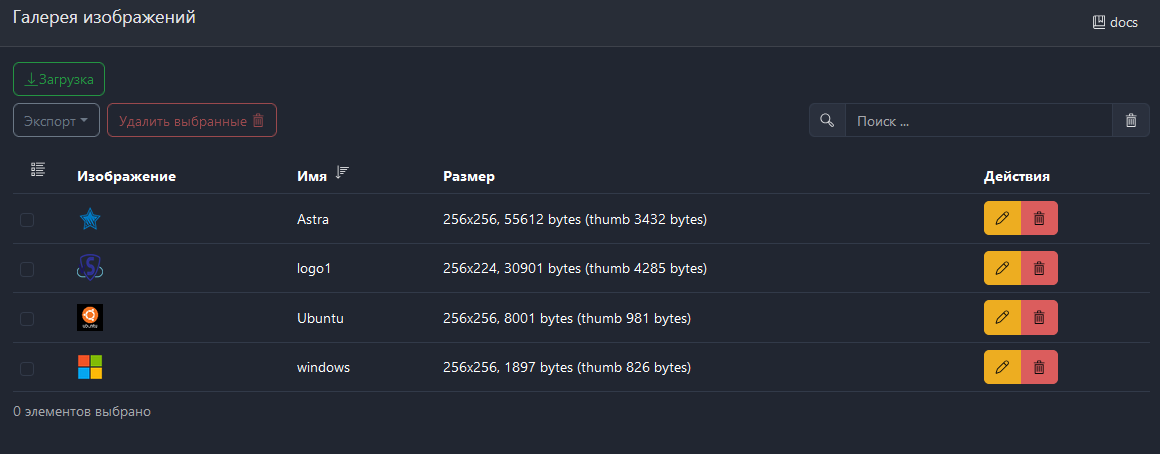Tick the Ubuntu row checkbox
Image resolution: width=1160 pixels, height=454 pixels.
point(27,319)
